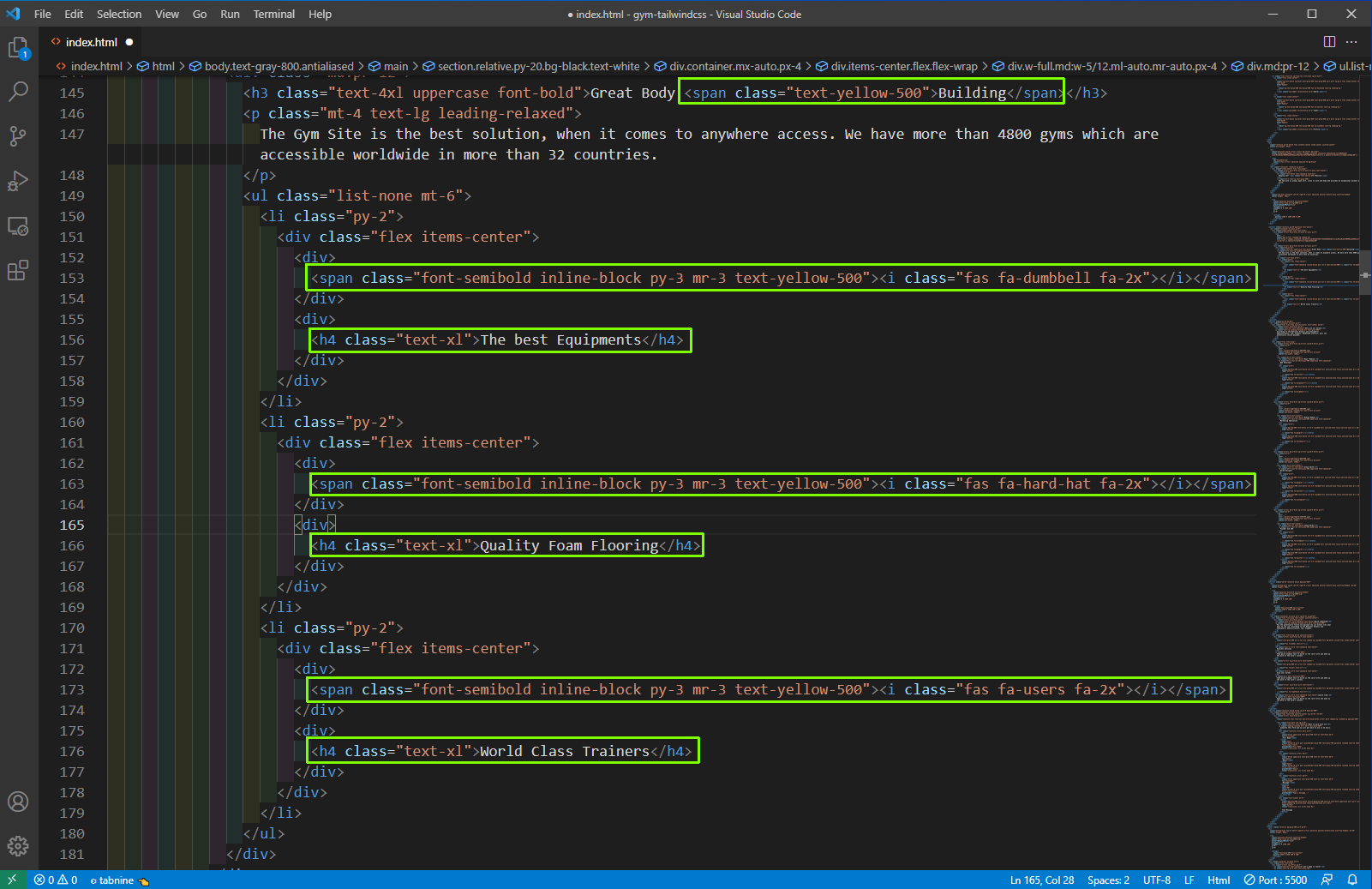Open the Run menu
The width and height of the screenshot is (1372, 889).
click(x=230, y=14)
